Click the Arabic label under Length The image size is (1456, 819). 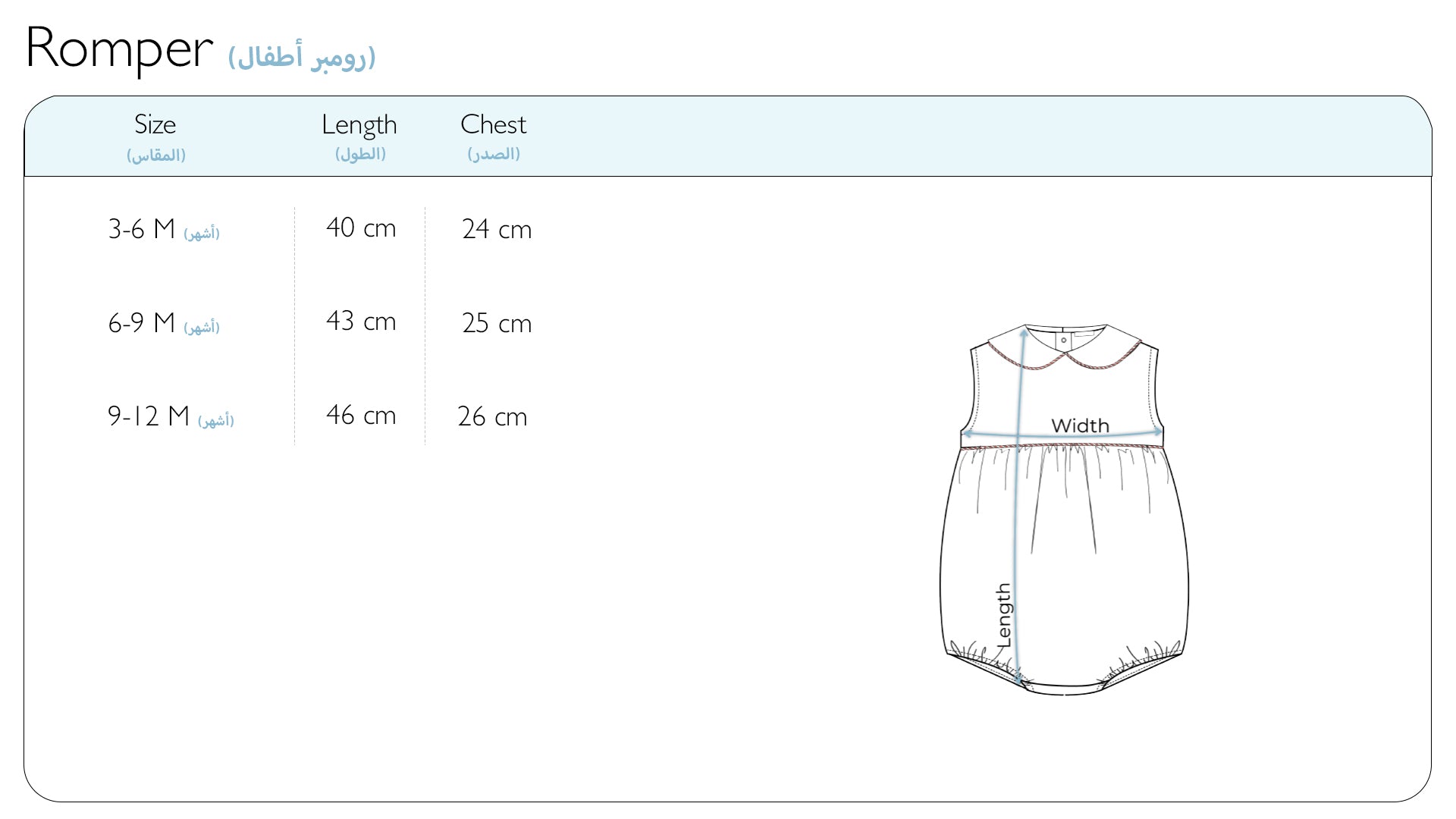click(x=360, y=154)
